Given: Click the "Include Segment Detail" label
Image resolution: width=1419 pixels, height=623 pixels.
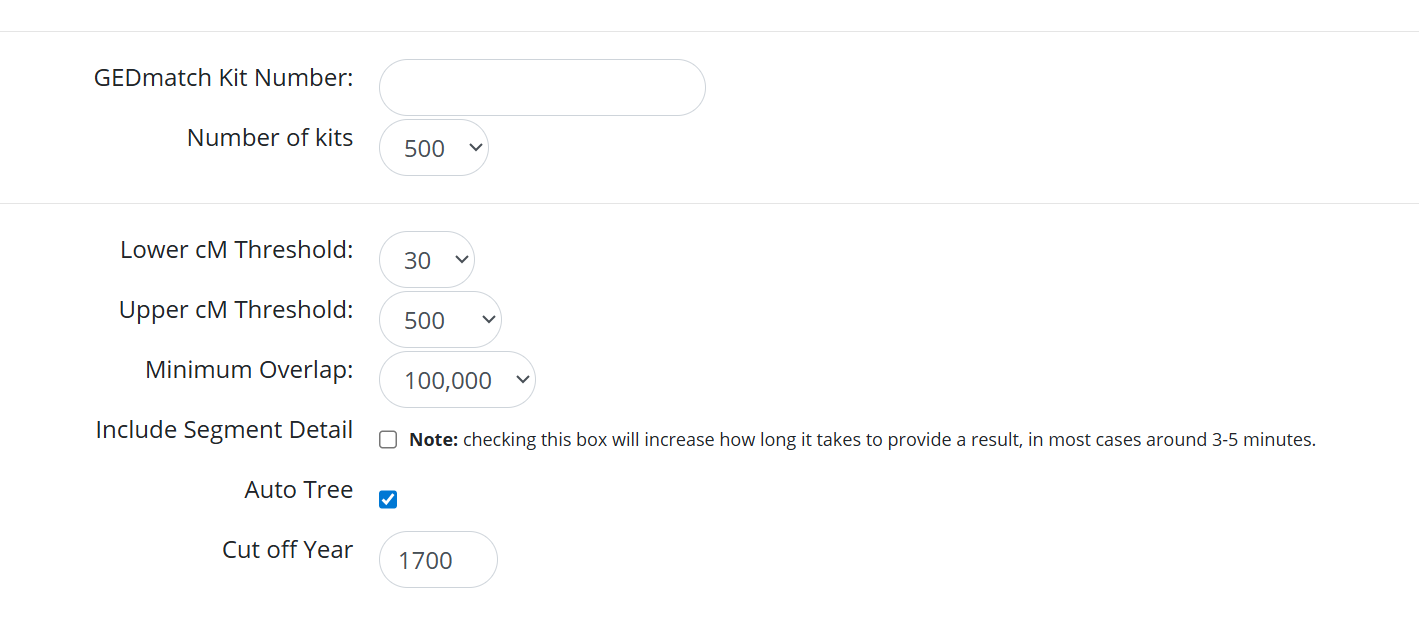Looking at the screenshot, I should [x=224, y=430].
